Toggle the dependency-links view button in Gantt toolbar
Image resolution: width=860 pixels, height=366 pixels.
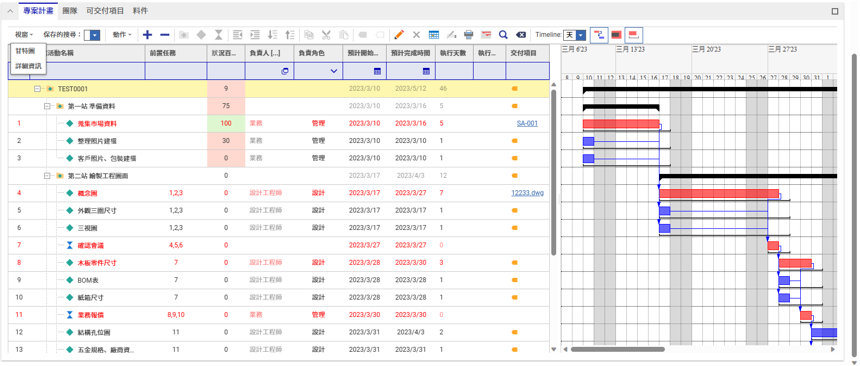(599, 35)
